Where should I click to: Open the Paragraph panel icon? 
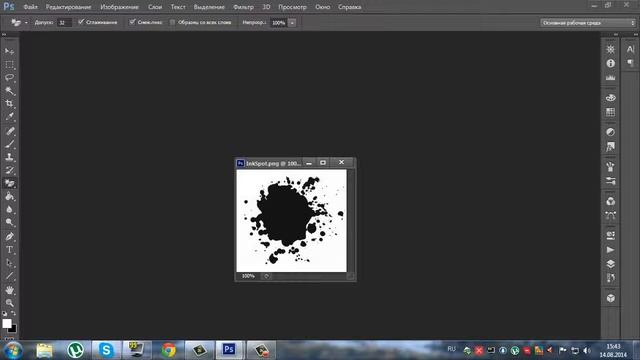630,63
